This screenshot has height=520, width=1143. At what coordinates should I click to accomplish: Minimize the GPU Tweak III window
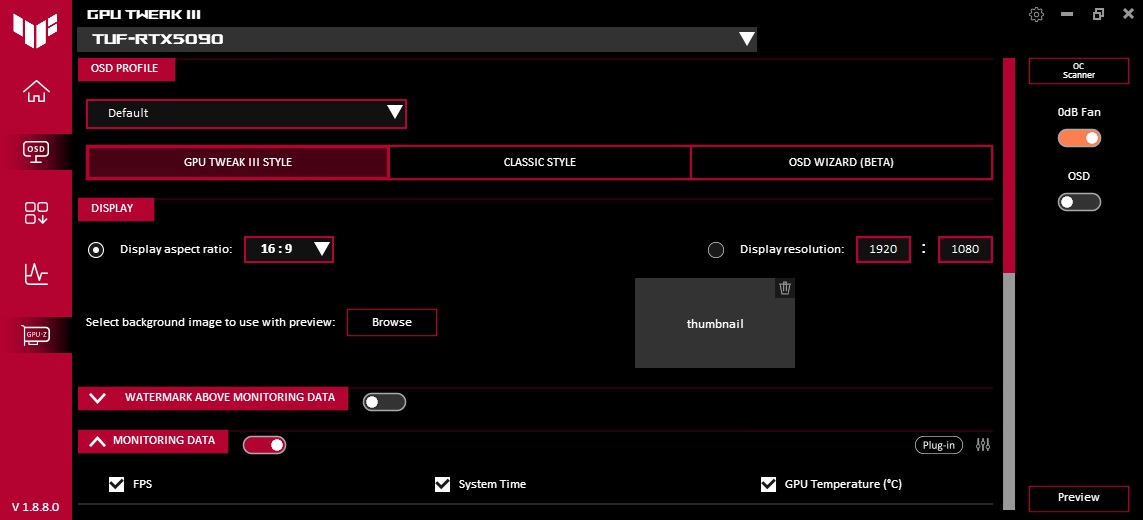coord(1067,14)
